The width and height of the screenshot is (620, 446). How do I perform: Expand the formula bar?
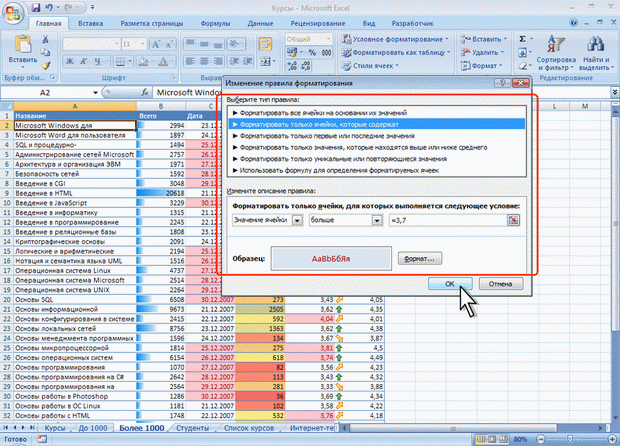tap(615, 92)
